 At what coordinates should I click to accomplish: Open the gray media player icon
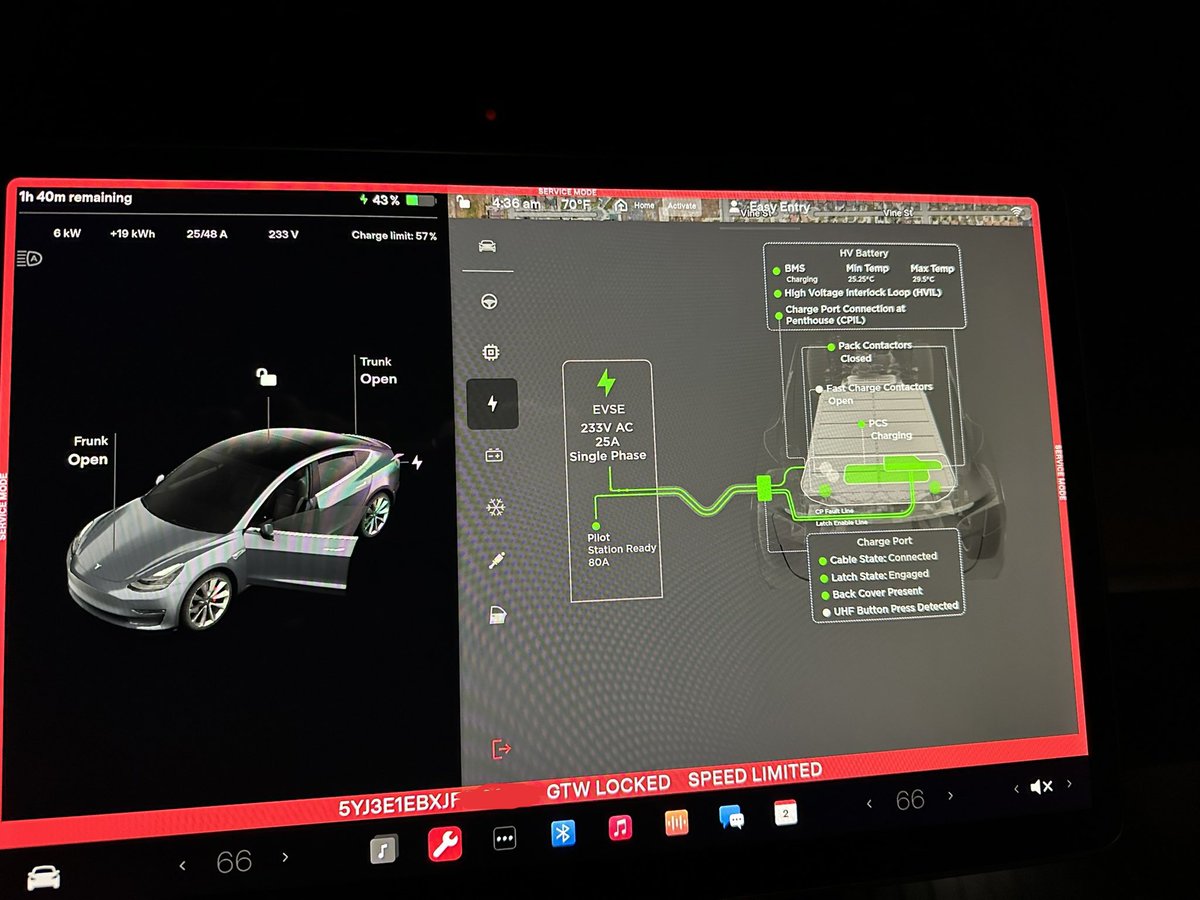pyautogui.click(x=385, y=849)
